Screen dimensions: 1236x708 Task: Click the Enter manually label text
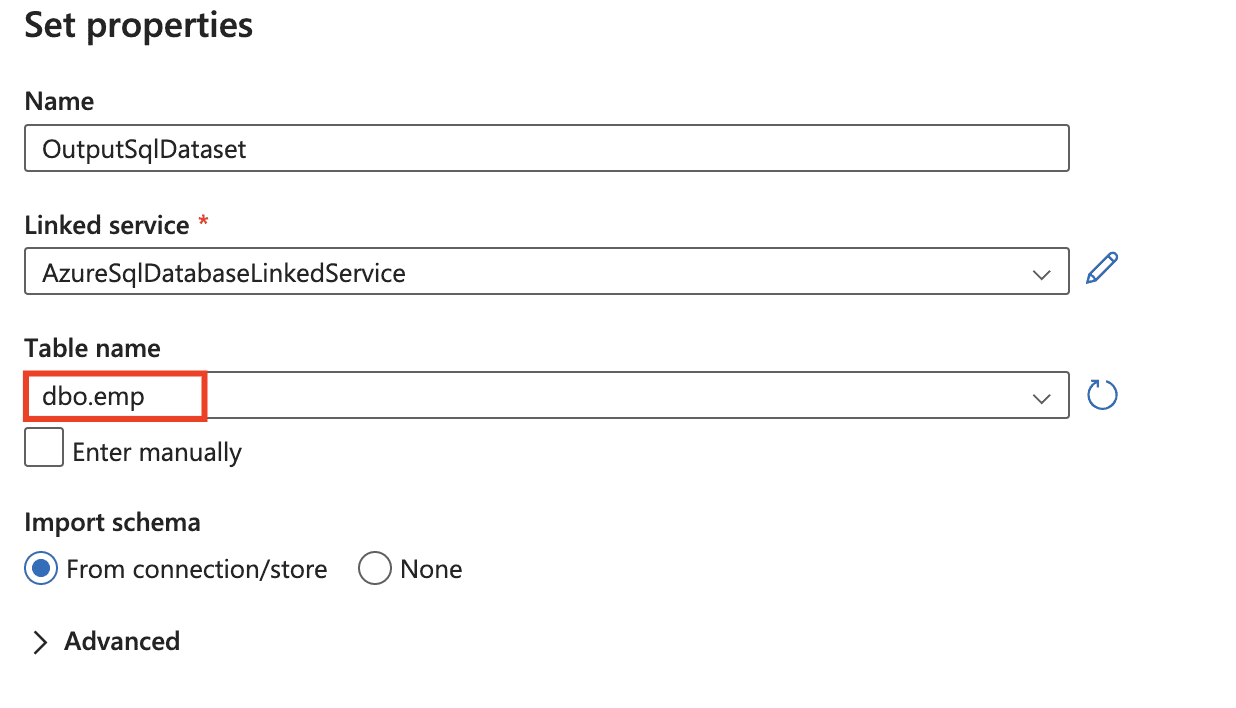(x=157, y=453)
